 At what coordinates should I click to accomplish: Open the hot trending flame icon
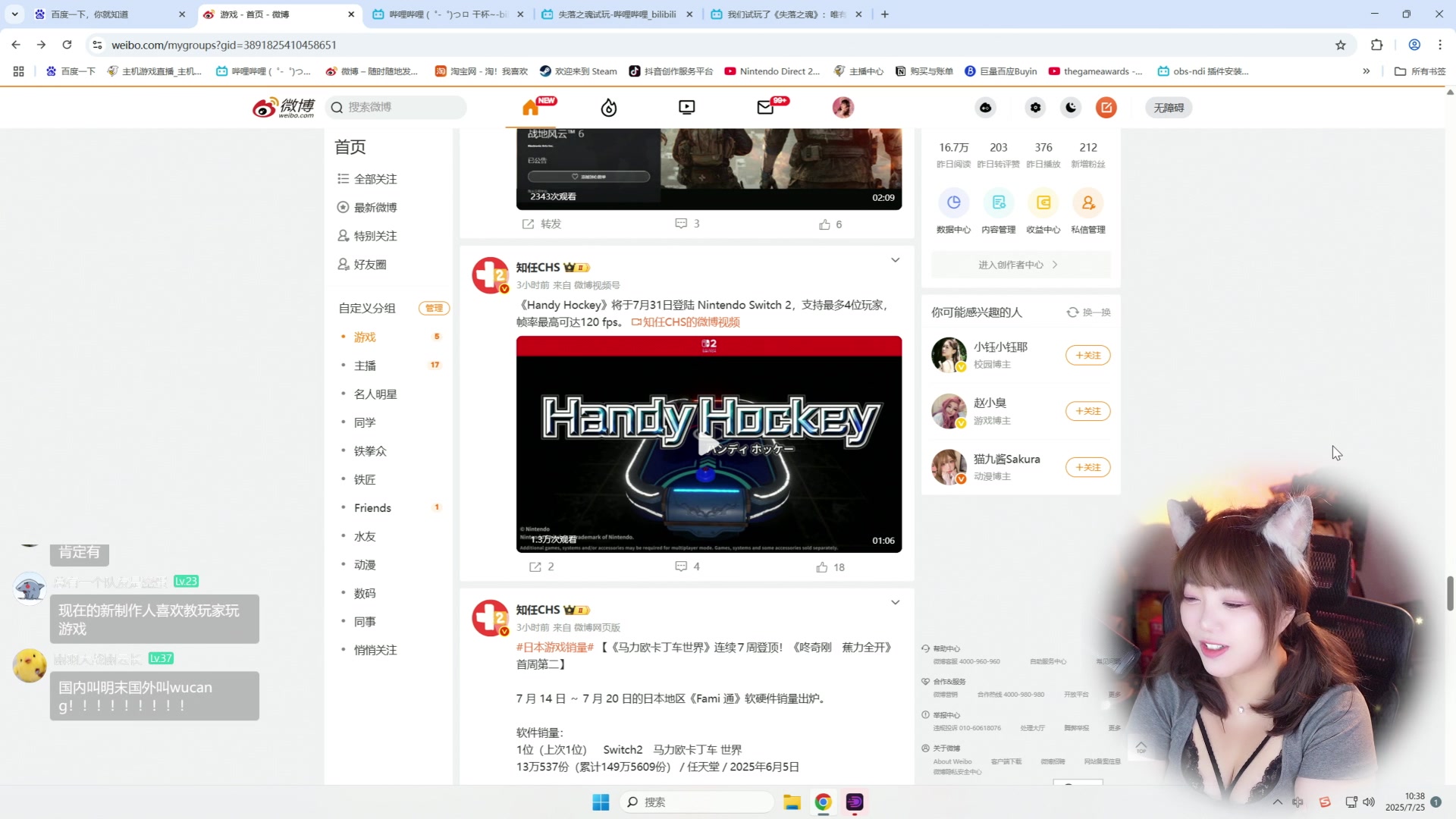click(x=609, y=108)
